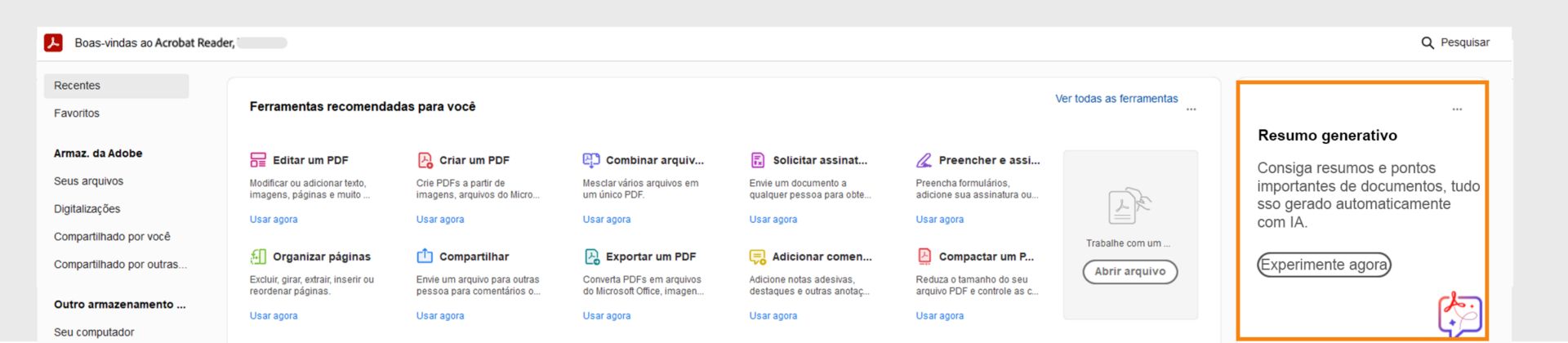Screen dimensions: 1568x343
Task: Click the Exportar um PDF title
Action: 651,256
